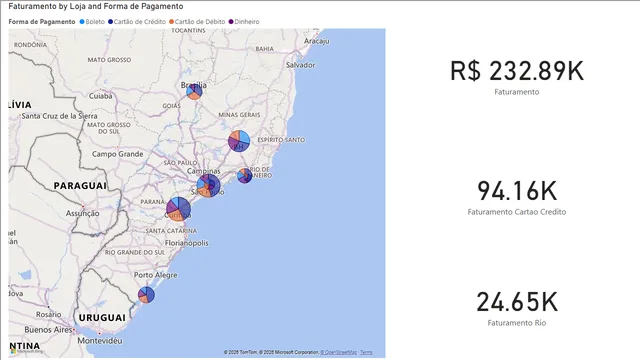
Task: Click the Cartão de Débito legend label
Action: (x=200, y=22)
